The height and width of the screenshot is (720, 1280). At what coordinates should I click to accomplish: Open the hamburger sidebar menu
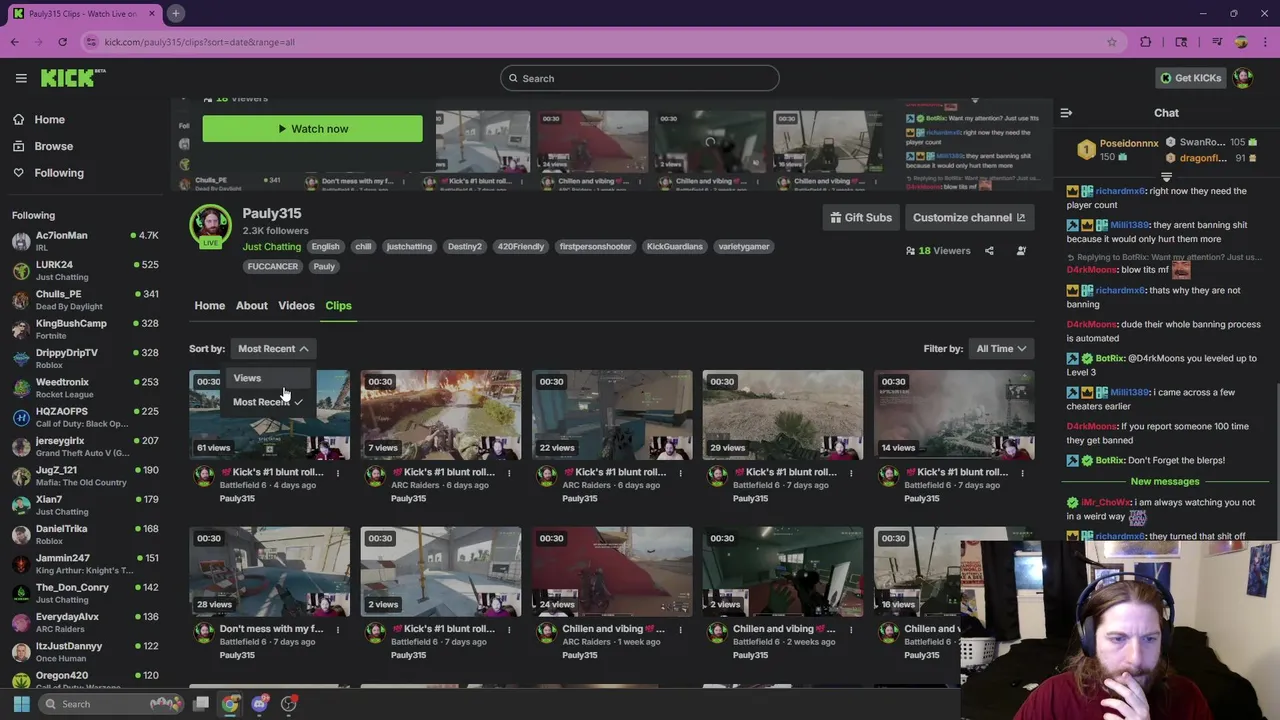[20, 78]
